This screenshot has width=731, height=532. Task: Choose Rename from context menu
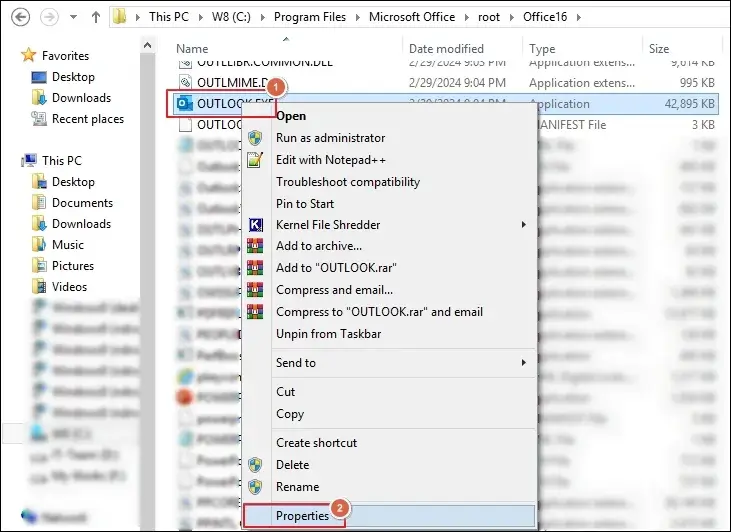point(390,486)
